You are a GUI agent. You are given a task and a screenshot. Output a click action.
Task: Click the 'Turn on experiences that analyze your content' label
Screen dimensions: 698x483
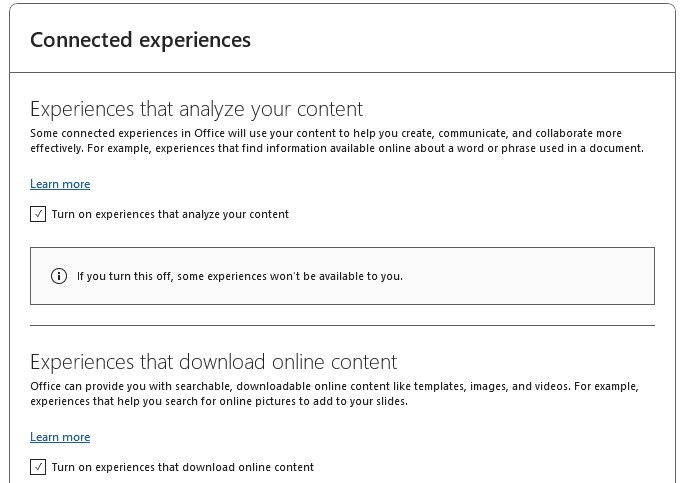[x=170, y=214]
